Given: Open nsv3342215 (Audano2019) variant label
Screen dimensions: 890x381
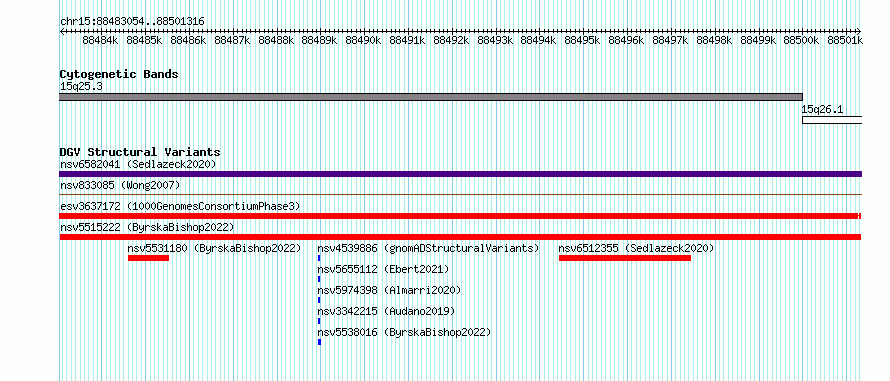Looking at the screenshot, I should pos(387,311).
